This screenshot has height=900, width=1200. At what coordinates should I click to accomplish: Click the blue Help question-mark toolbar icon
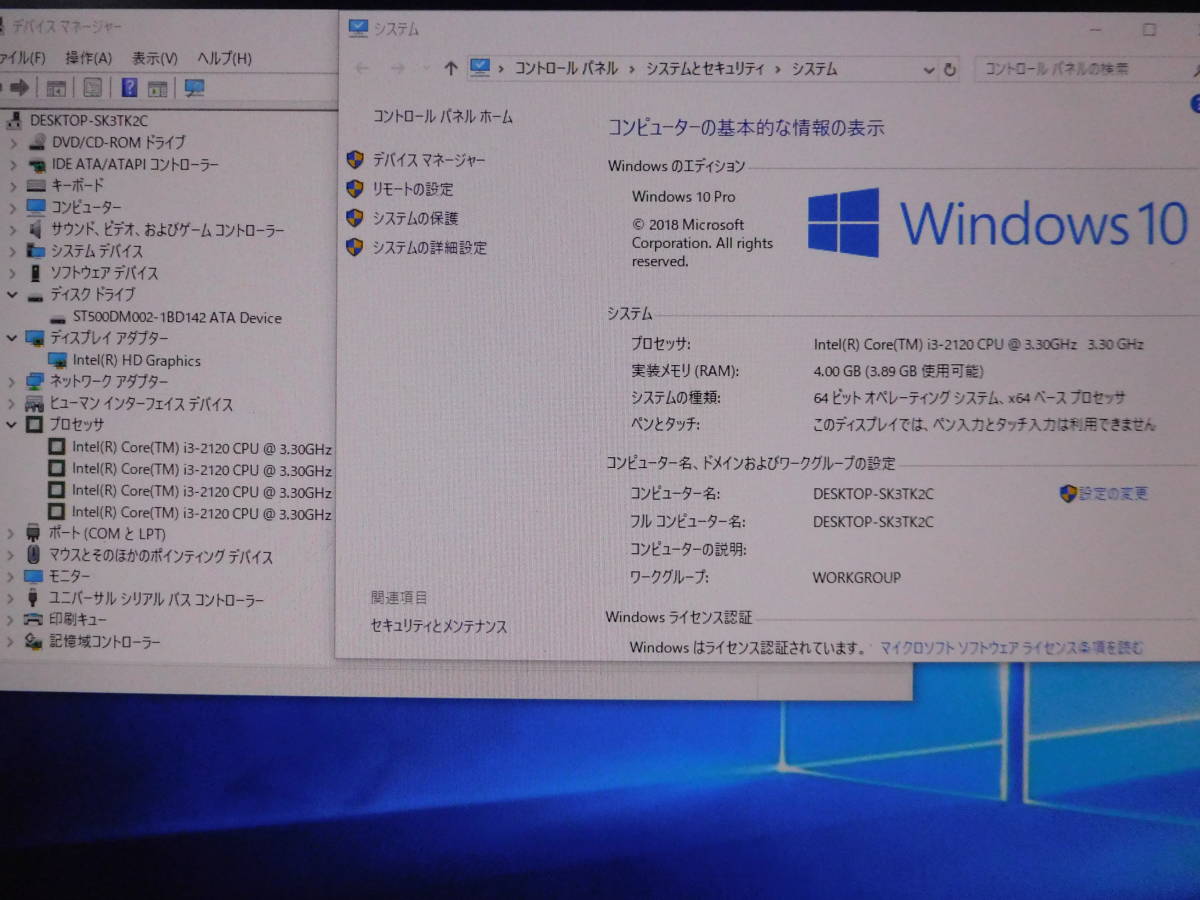click(x=129, y=88)
